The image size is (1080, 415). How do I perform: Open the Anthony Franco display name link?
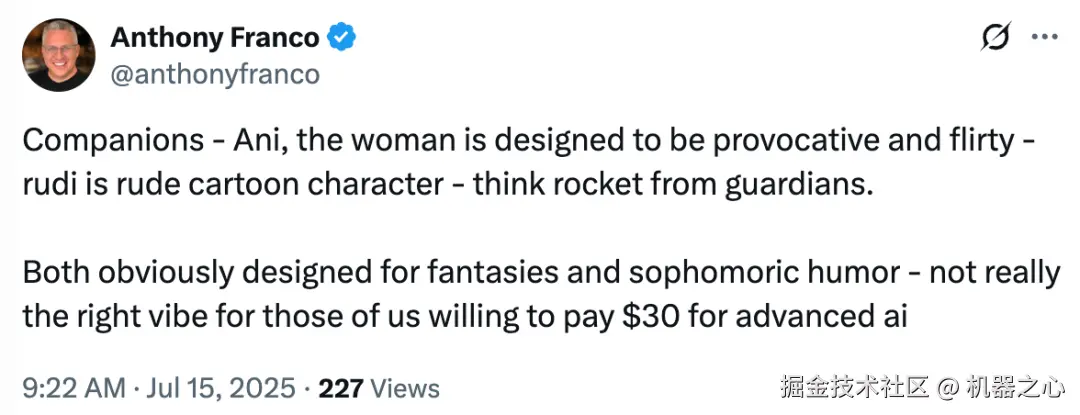214,38
